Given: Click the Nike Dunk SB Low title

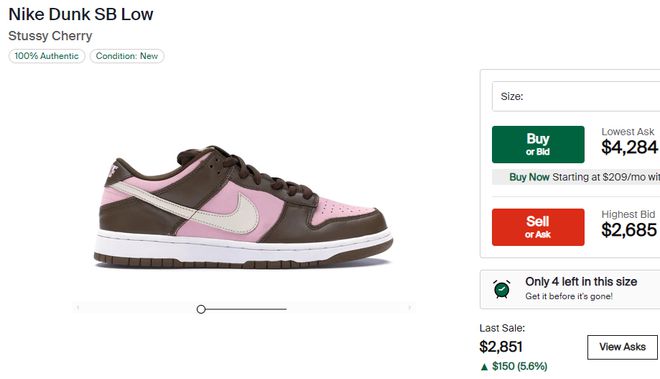Looking at the screenshot, I should [x=81, y=14].
